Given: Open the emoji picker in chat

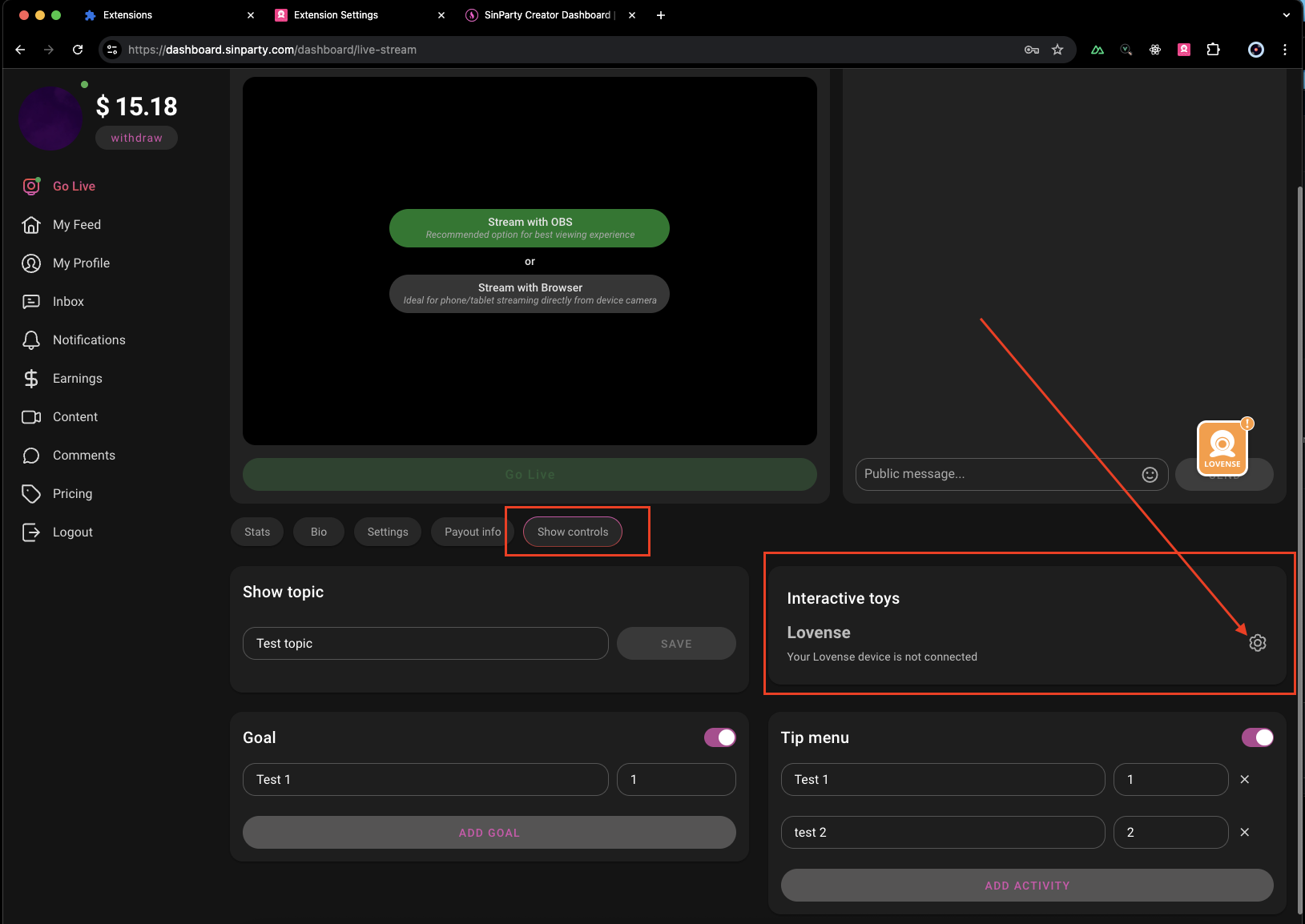Looking at the screenshot, I should point(1150,475).
